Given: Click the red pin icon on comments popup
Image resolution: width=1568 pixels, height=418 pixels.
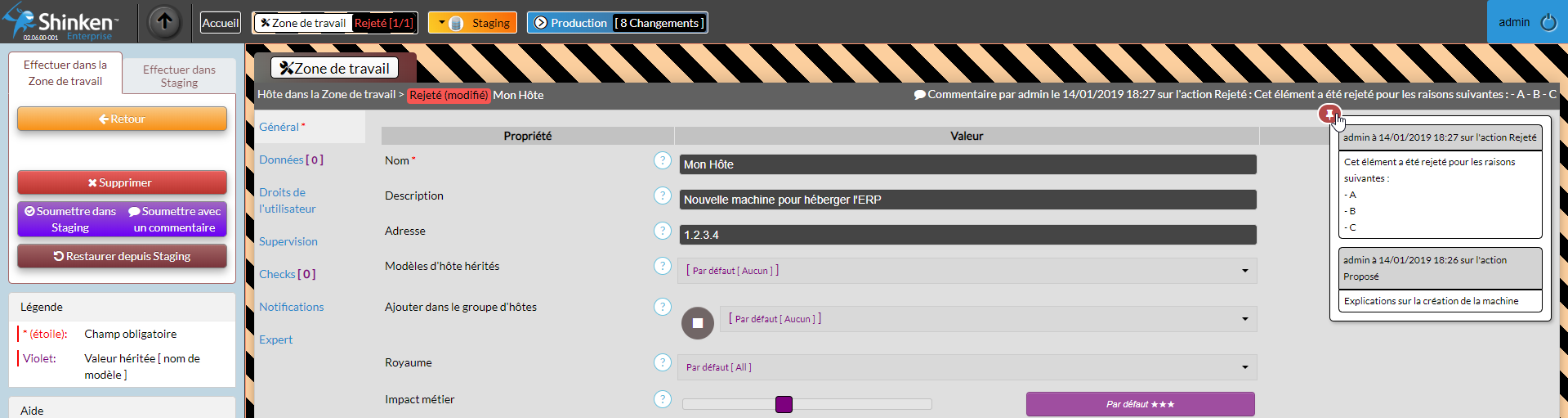Looking at the screenshot, I should point(1329,114).
